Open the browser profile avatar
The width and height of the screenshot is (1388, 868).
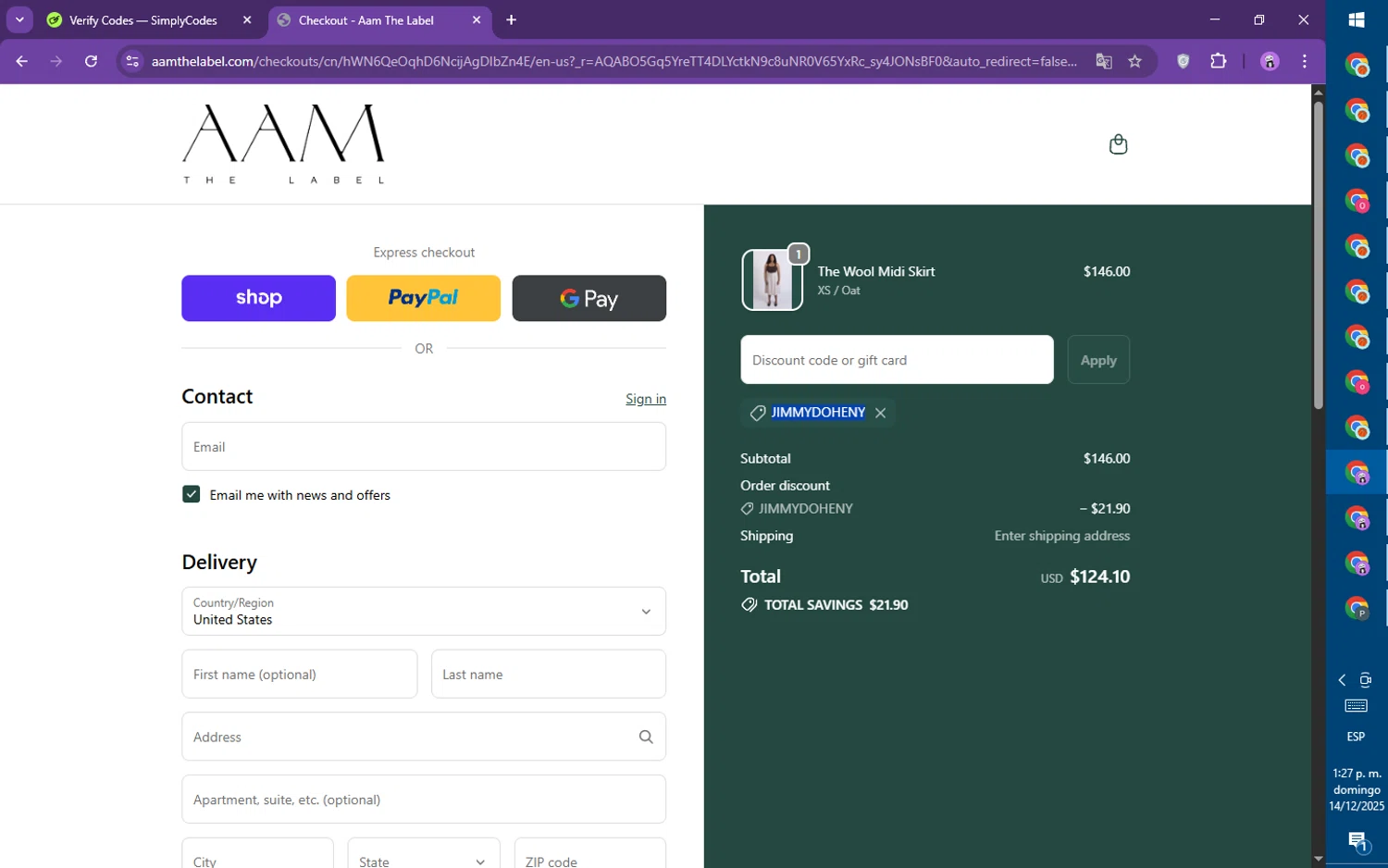(1270, 61)
